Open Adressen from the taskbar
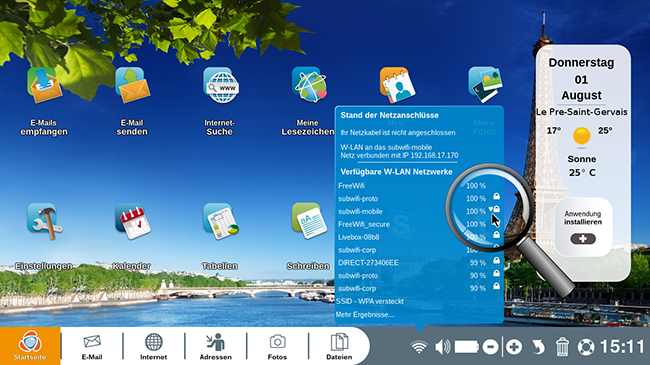Image resolution: width=650 pixels, height=365 pixels. coord(216,346)
